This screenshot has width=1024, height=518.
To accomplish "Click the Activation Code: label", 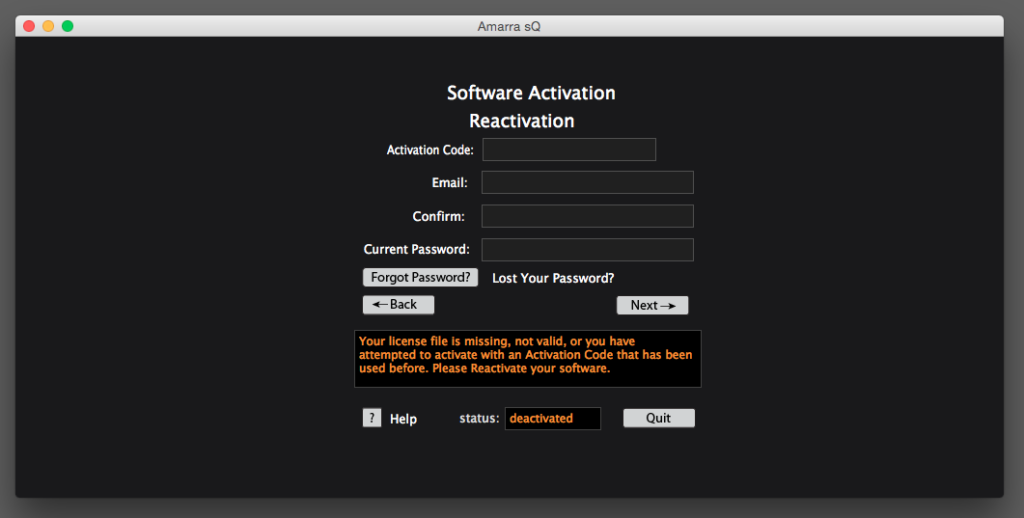I will [x=430, y=150].
